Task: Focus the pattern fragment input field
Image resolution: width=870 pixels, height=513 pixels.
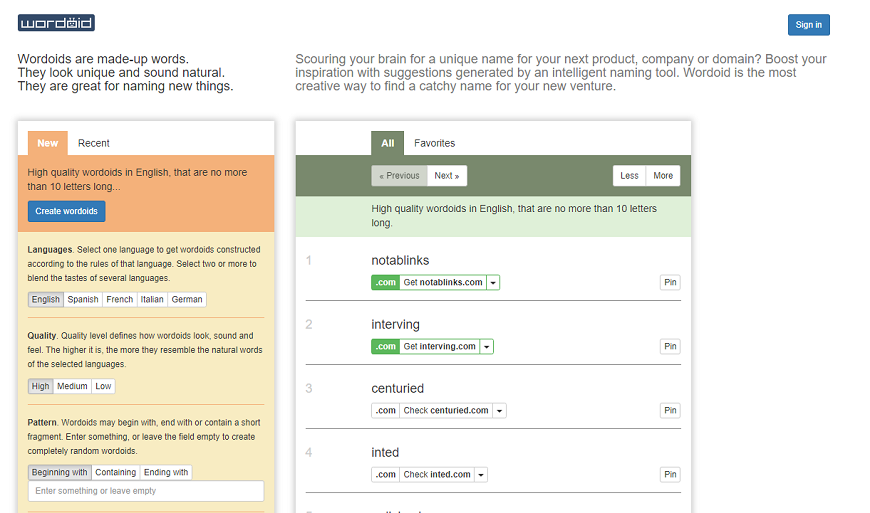Action: 146,491
